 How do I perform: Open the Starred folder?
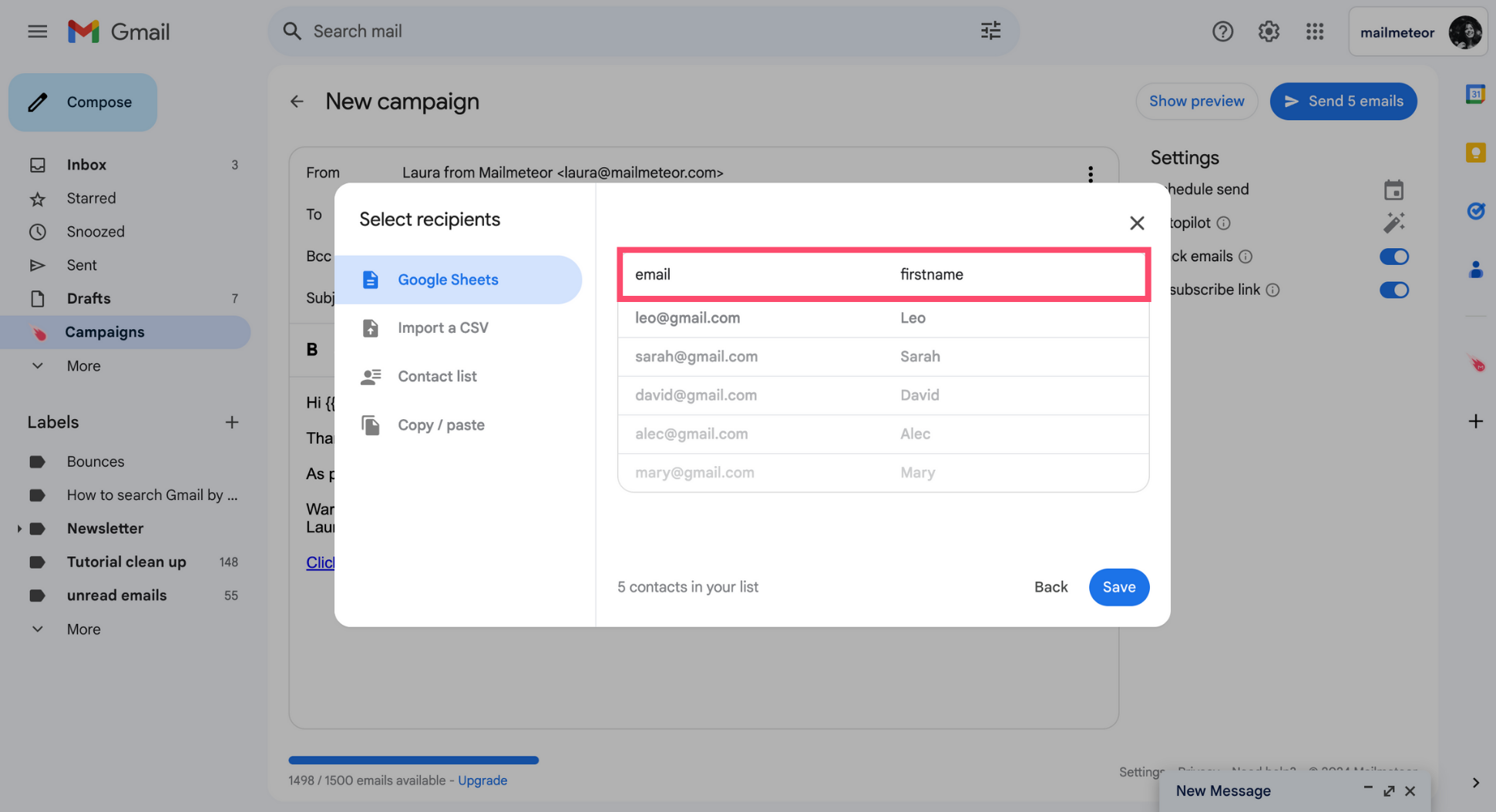(127, 199)
